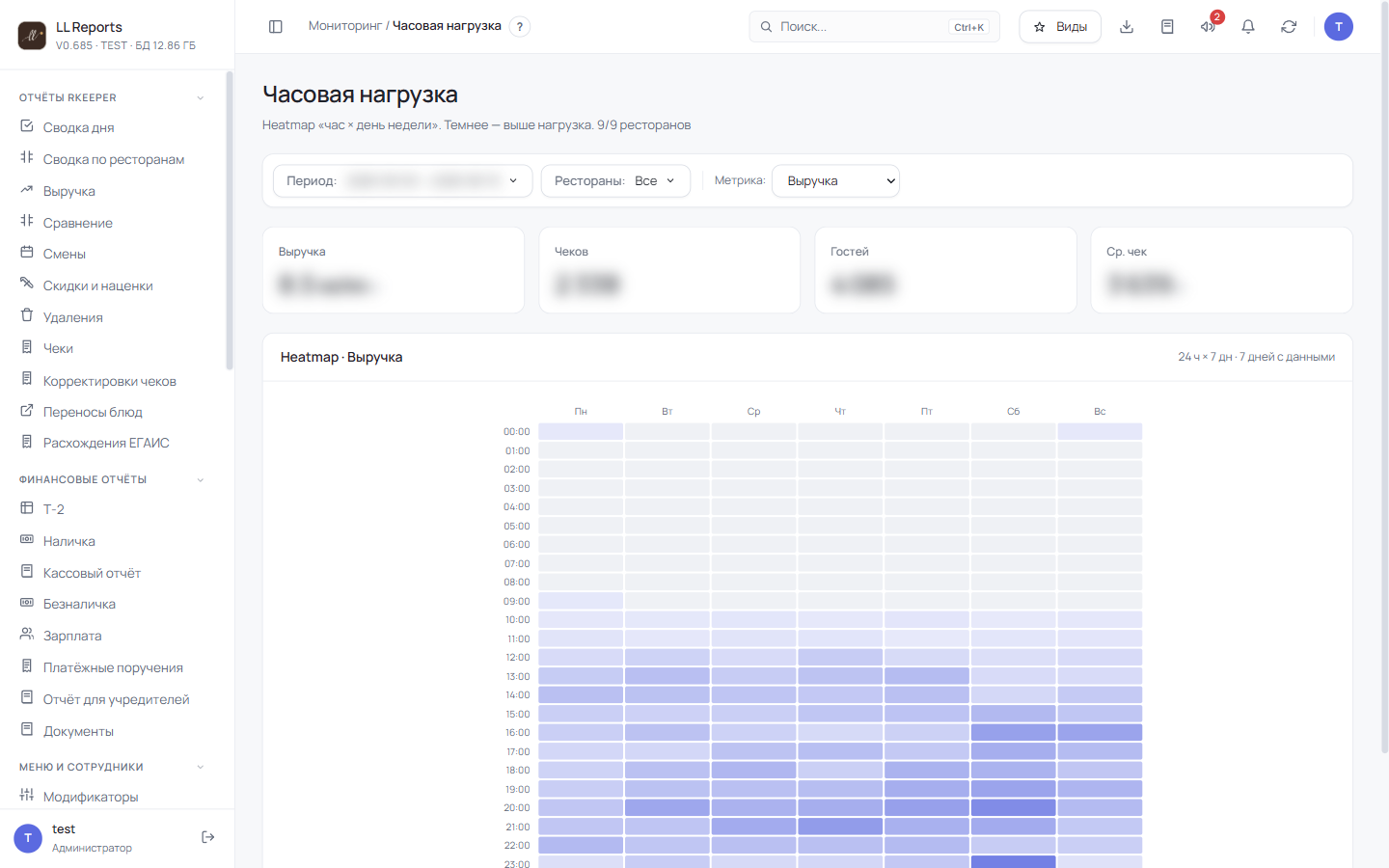Collapse the Финансовые отчёты section
Screen dimensions: 1389x868
(x=201, y=479)
